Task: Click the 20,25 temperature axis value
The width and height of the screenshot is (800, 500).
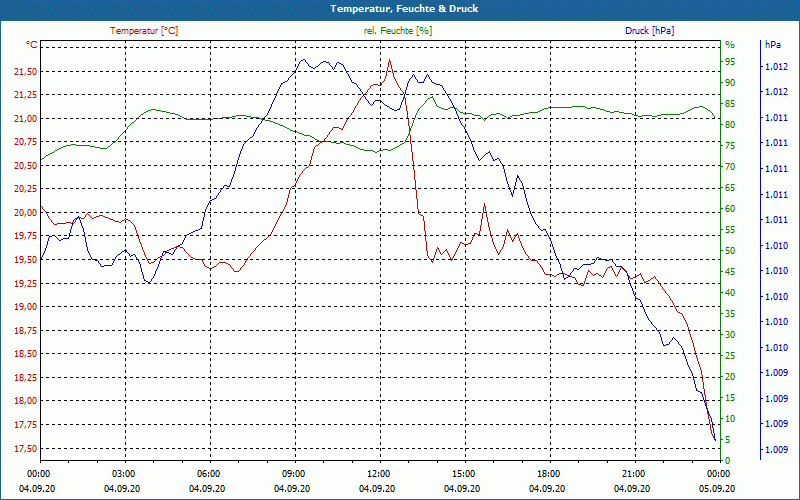Action: [x=26, y=189]
